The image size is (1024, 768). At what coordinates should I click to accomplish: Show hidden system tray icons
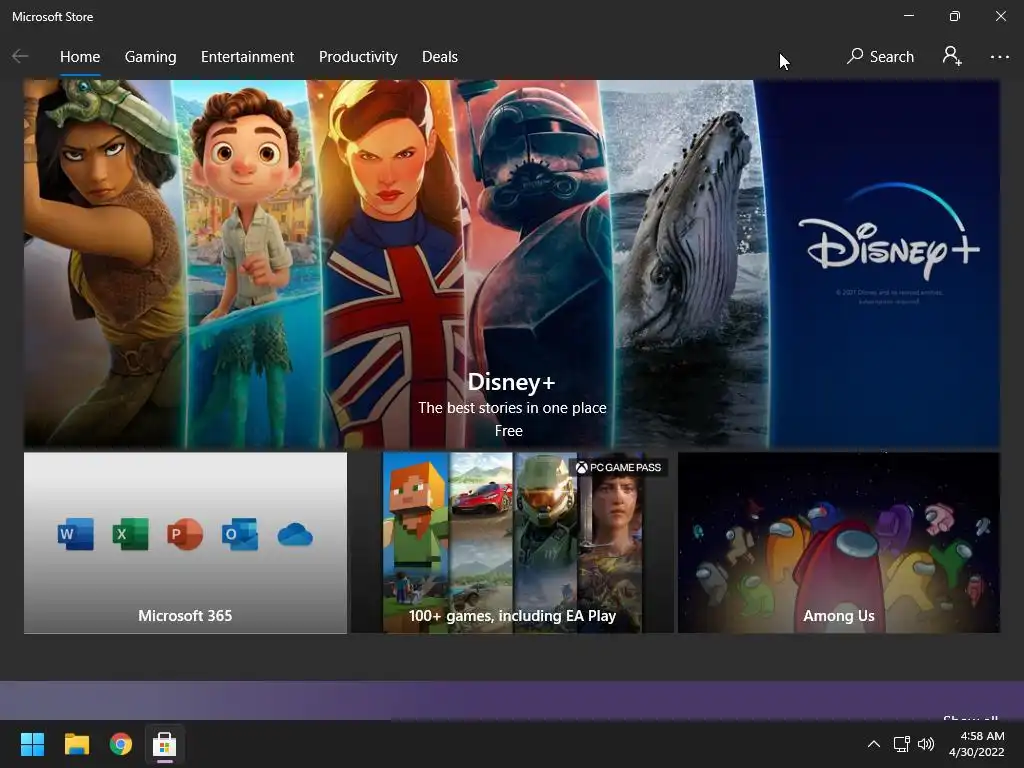click(874, 744)
